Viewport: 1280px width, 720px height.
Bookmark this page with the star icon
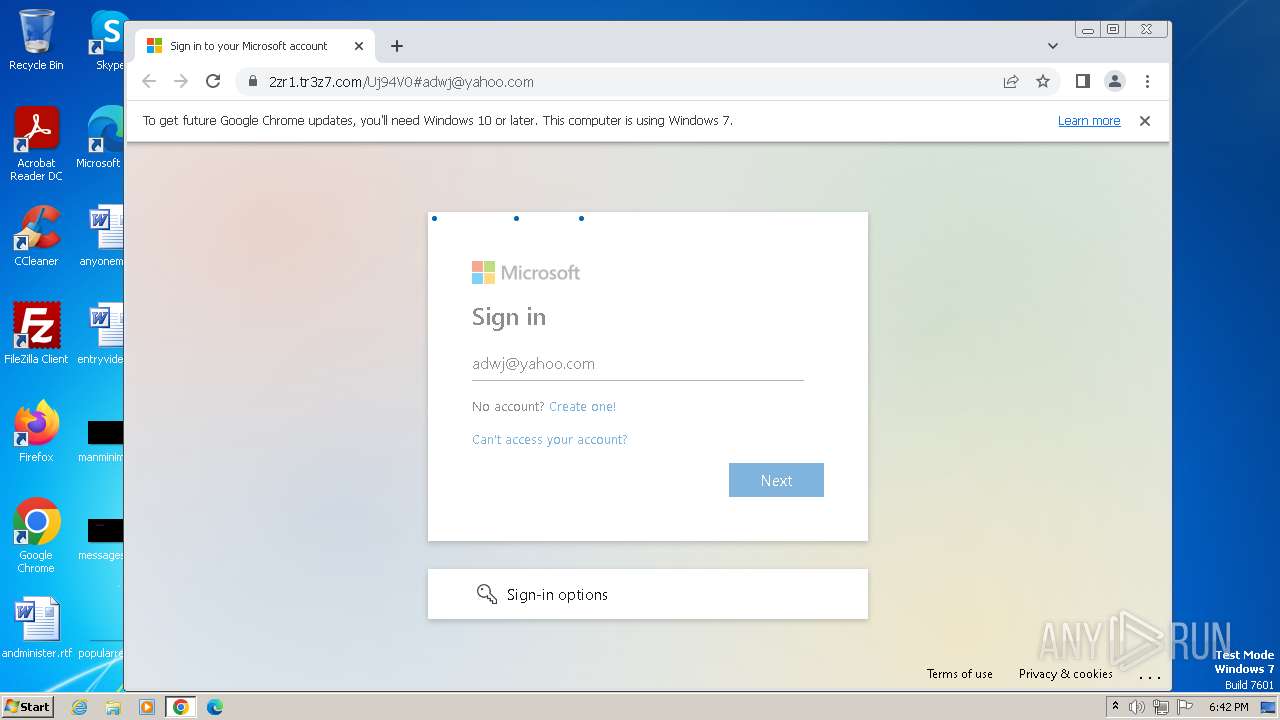tap(1043, 81)
